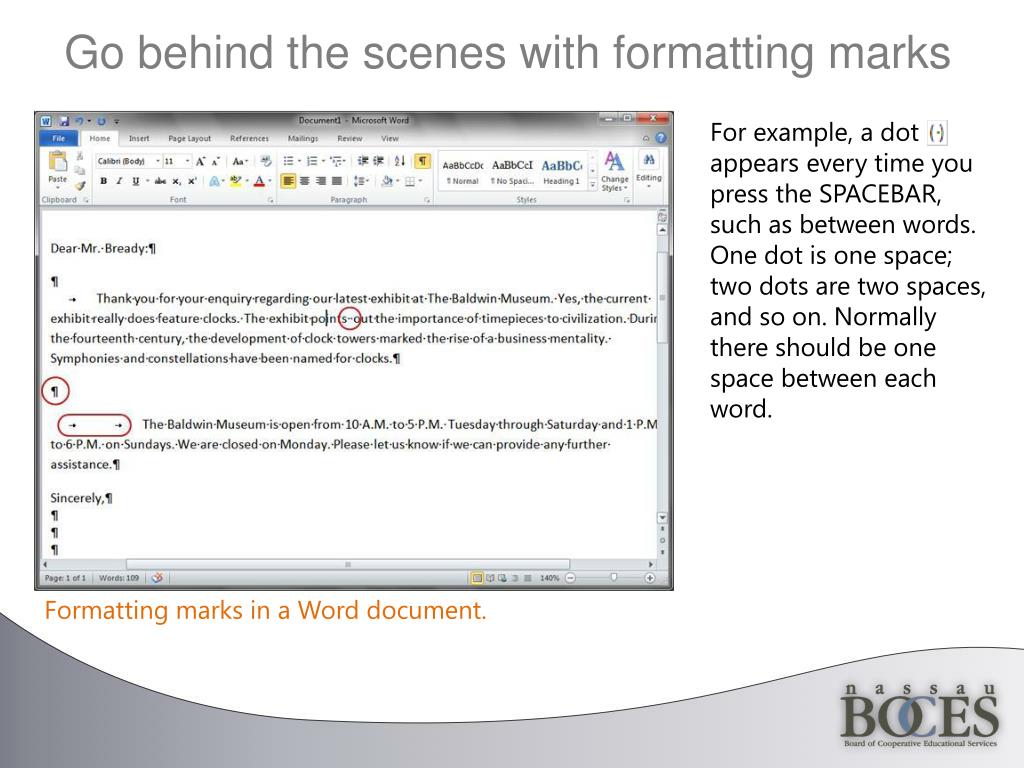Click the Words: 109 status bar counter
Screen dimensions: 1024x768
pyautogui.click(x=119, y=578)
